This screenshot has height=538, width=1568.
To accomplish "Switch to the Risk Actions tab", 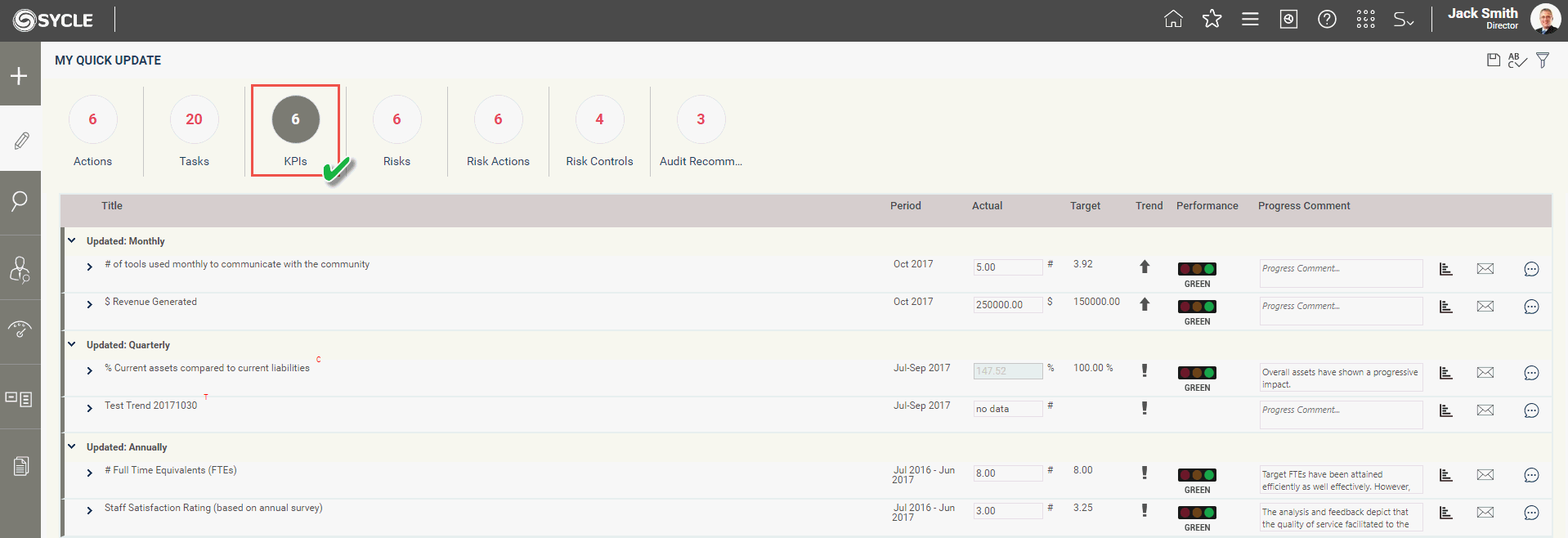I will coord(498,131).
